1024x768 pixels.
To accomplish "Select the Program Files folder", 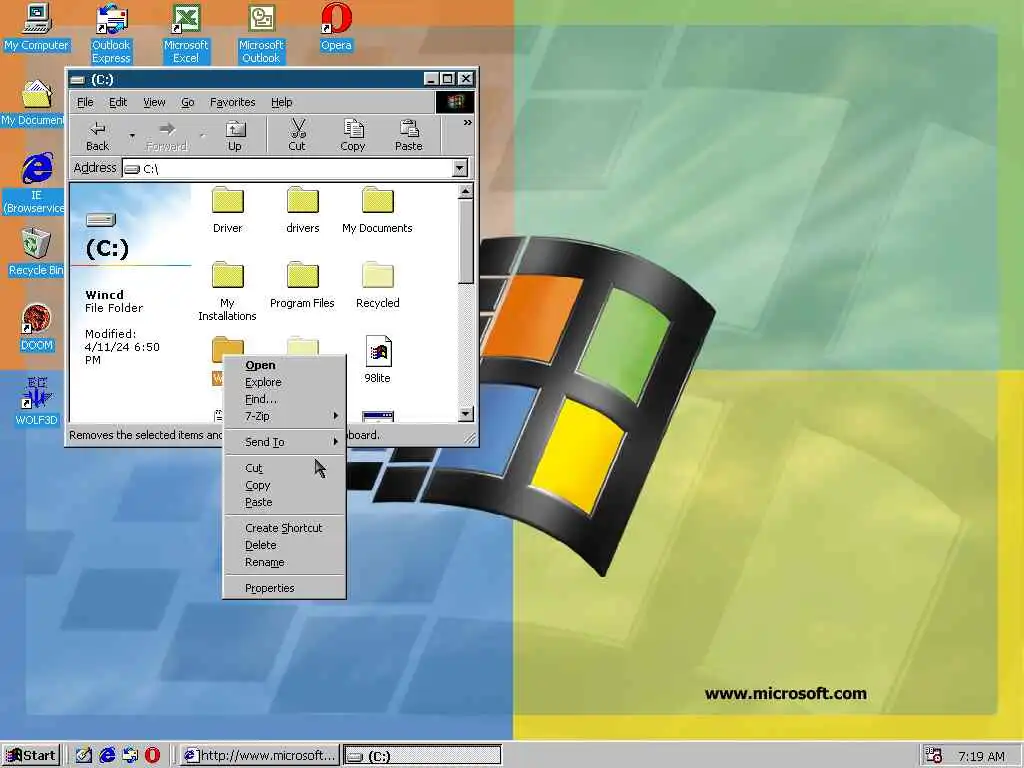I will click(x=302, y=285).
